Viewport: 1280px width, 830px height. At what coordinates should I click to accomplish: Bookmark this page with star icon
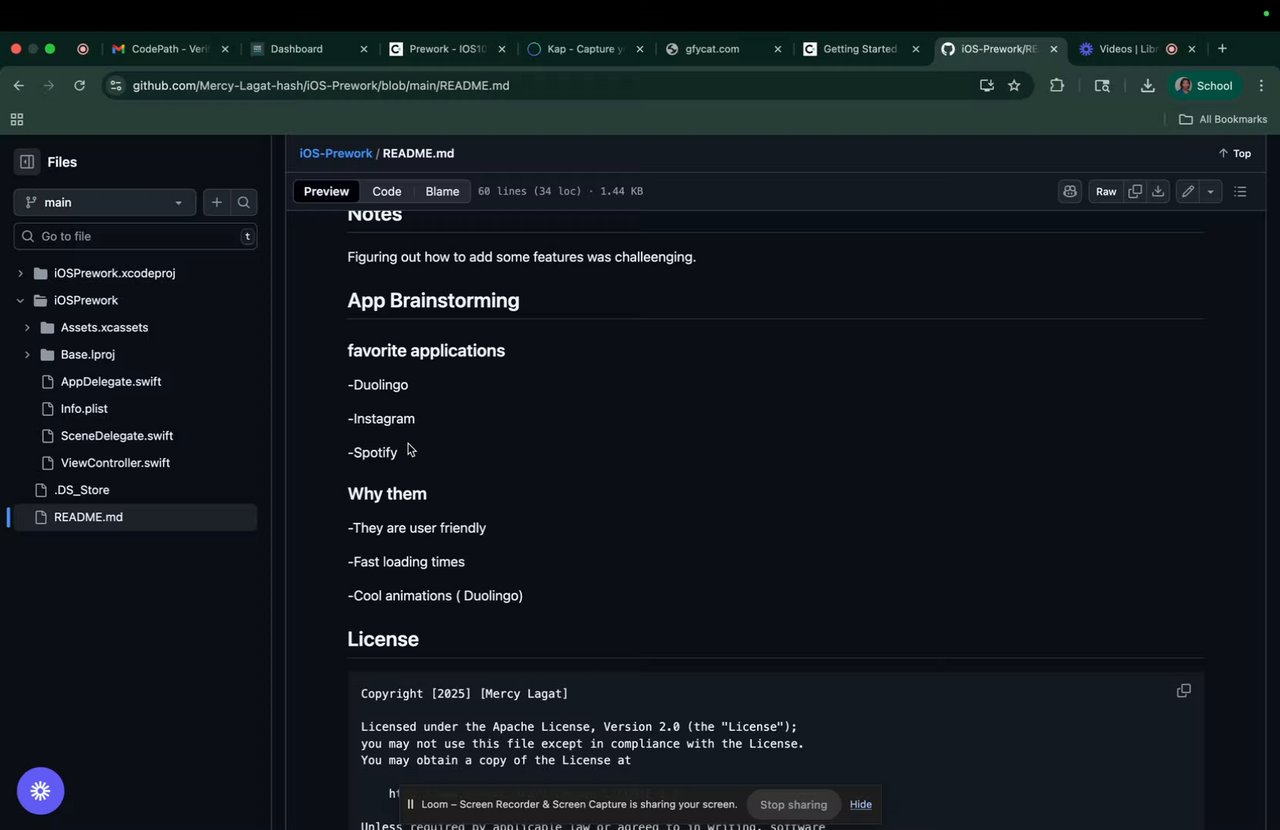[1014, 86]
